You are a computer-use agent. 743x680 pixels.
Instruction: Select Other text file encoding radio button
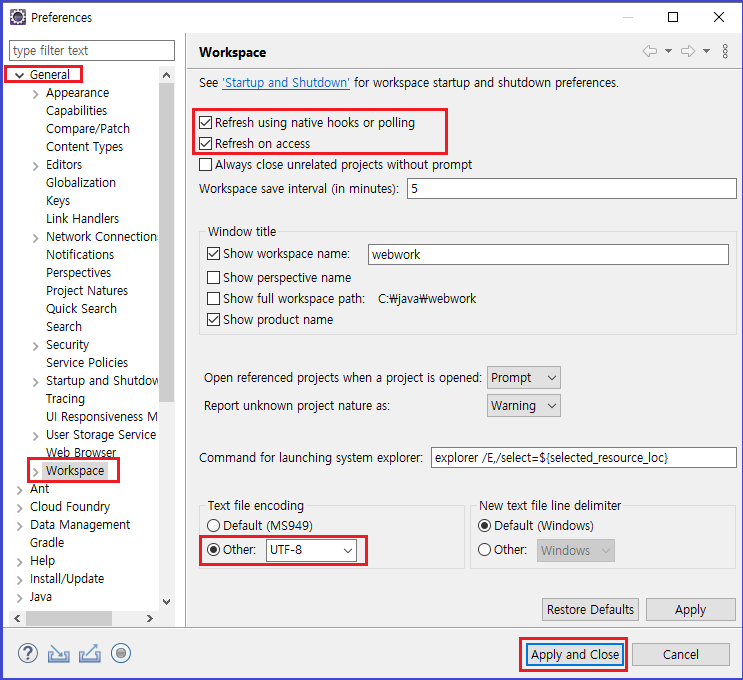[213, 550]
